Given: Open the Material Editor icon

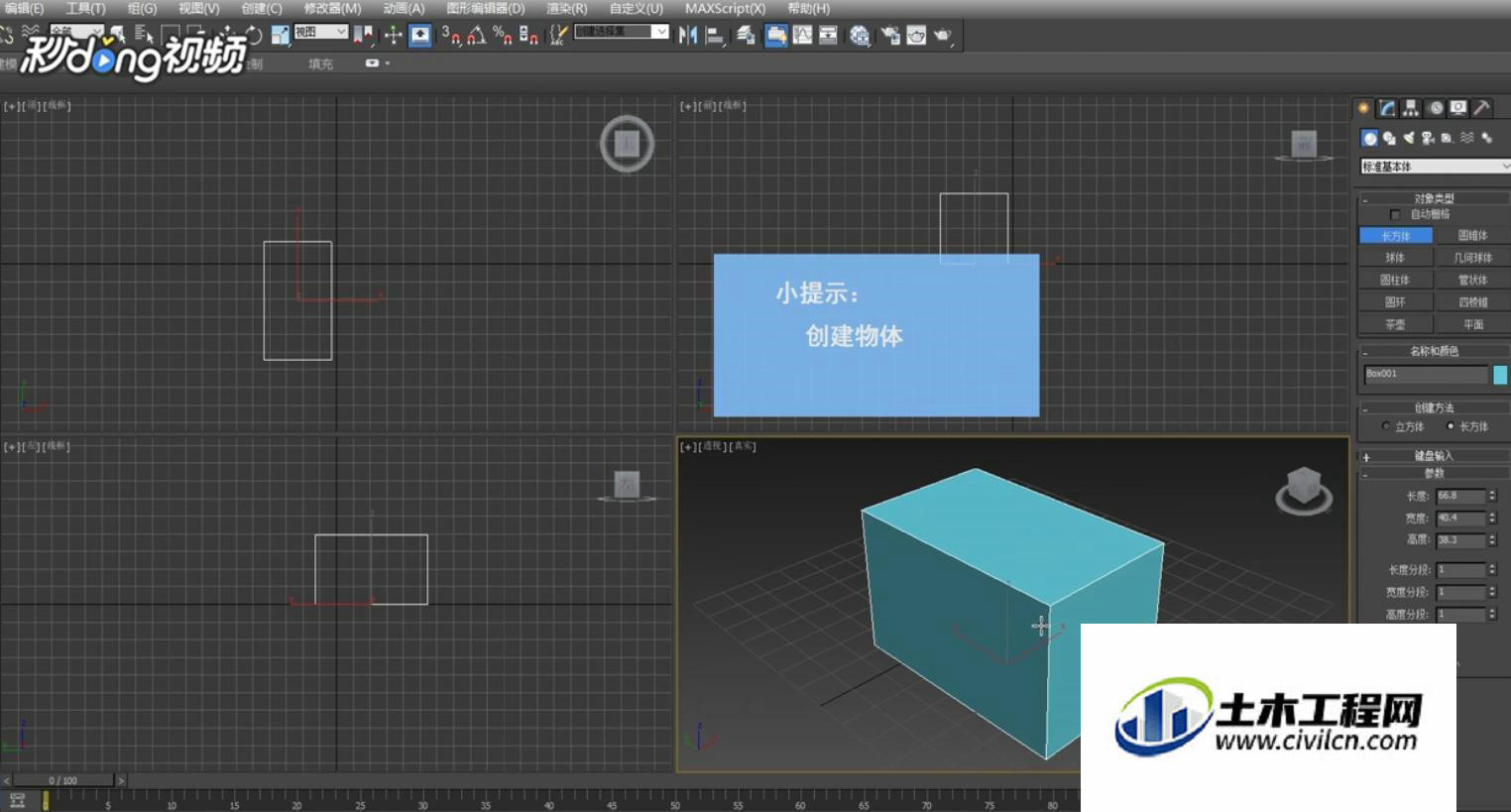Looking at the screenshot, I should (860, 35).
